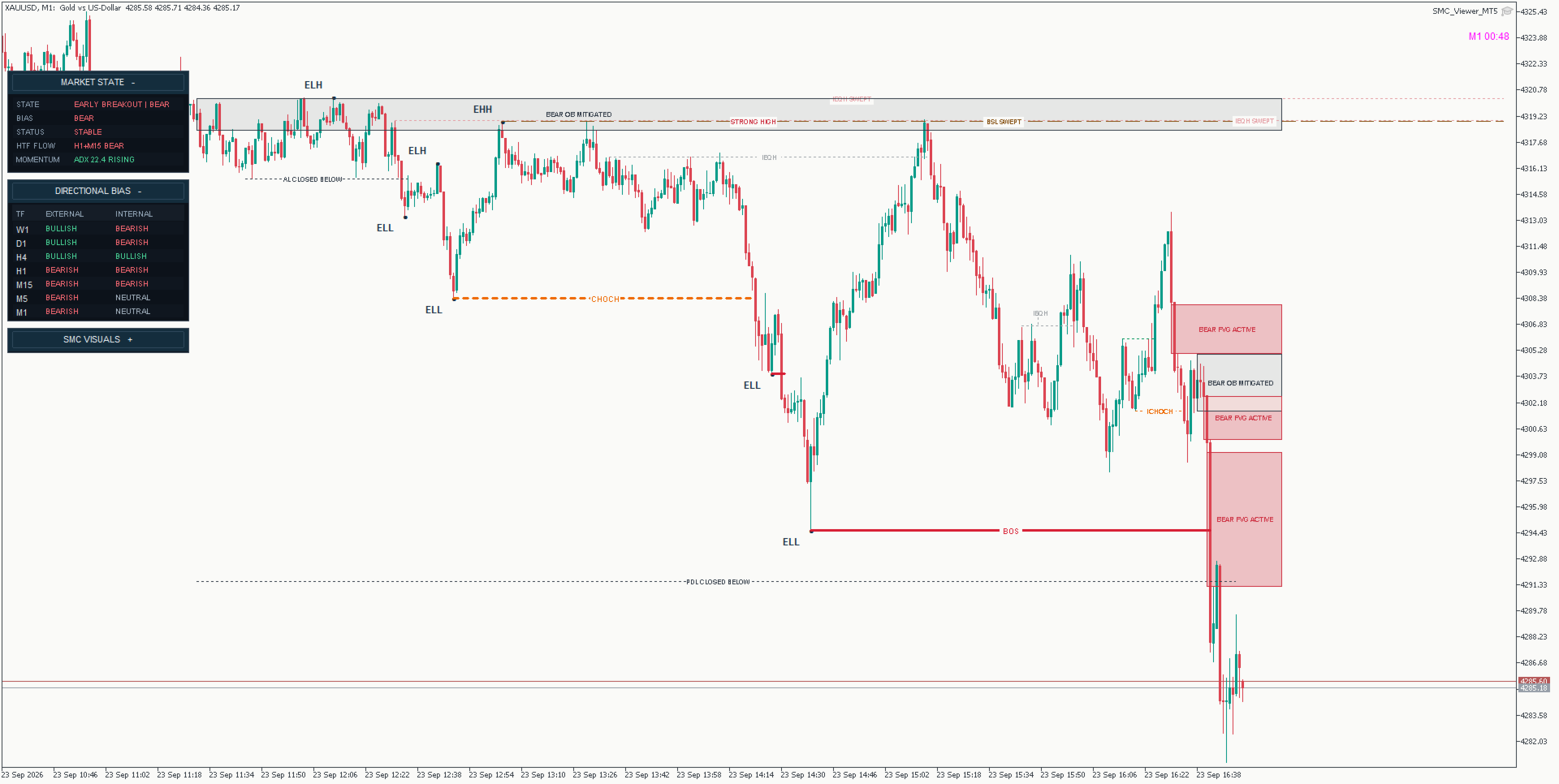Click the BSL SWEPT label
1559x784 pixels.
pos(1004,122)
